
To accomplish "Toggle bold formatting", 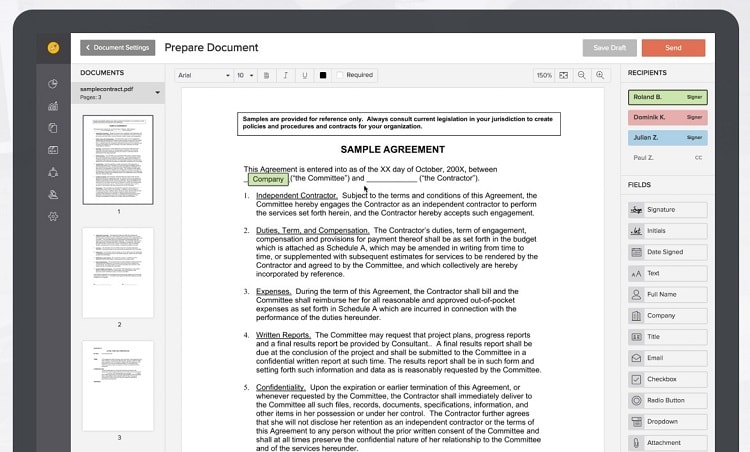I will (266, 75).
